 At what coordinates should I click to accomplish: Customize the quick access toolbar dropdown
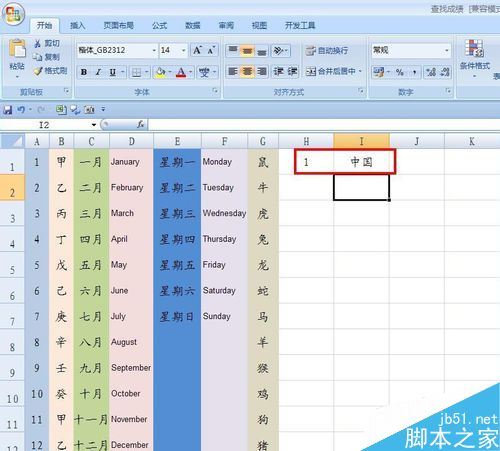103,109
